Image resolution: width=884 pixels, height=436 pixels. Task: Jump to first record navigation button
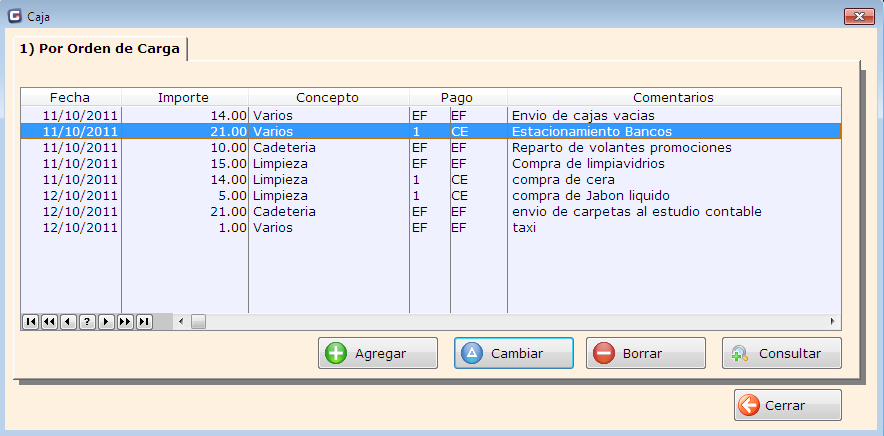(30, 322)
